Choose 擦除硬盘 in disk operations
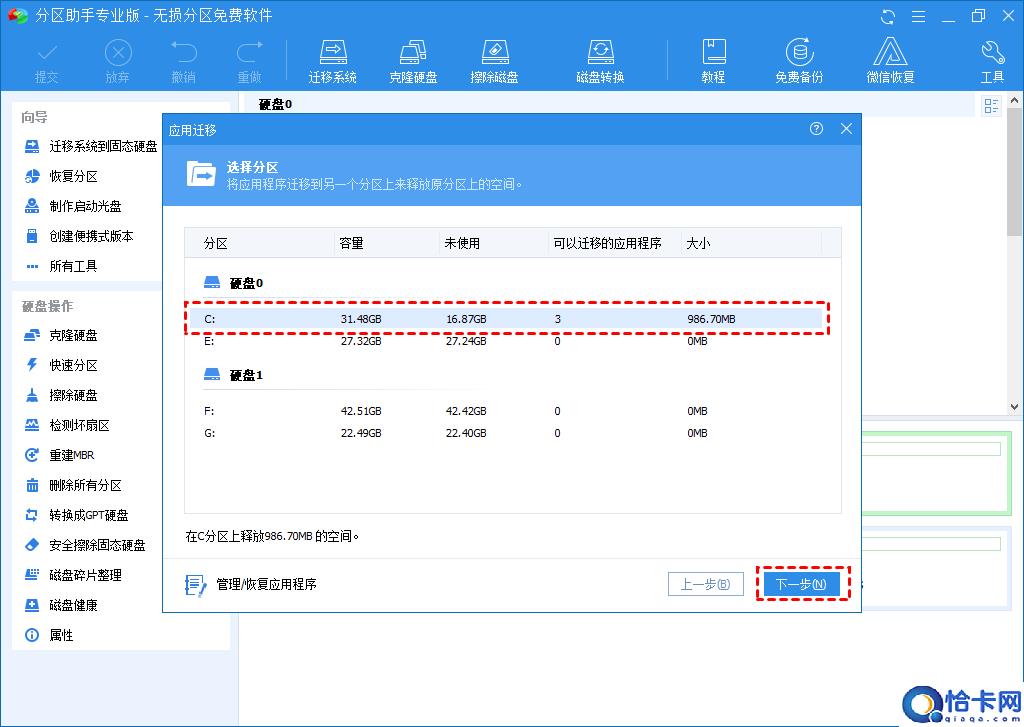The height and width of the screenshot is (727, 1024). 61,396
